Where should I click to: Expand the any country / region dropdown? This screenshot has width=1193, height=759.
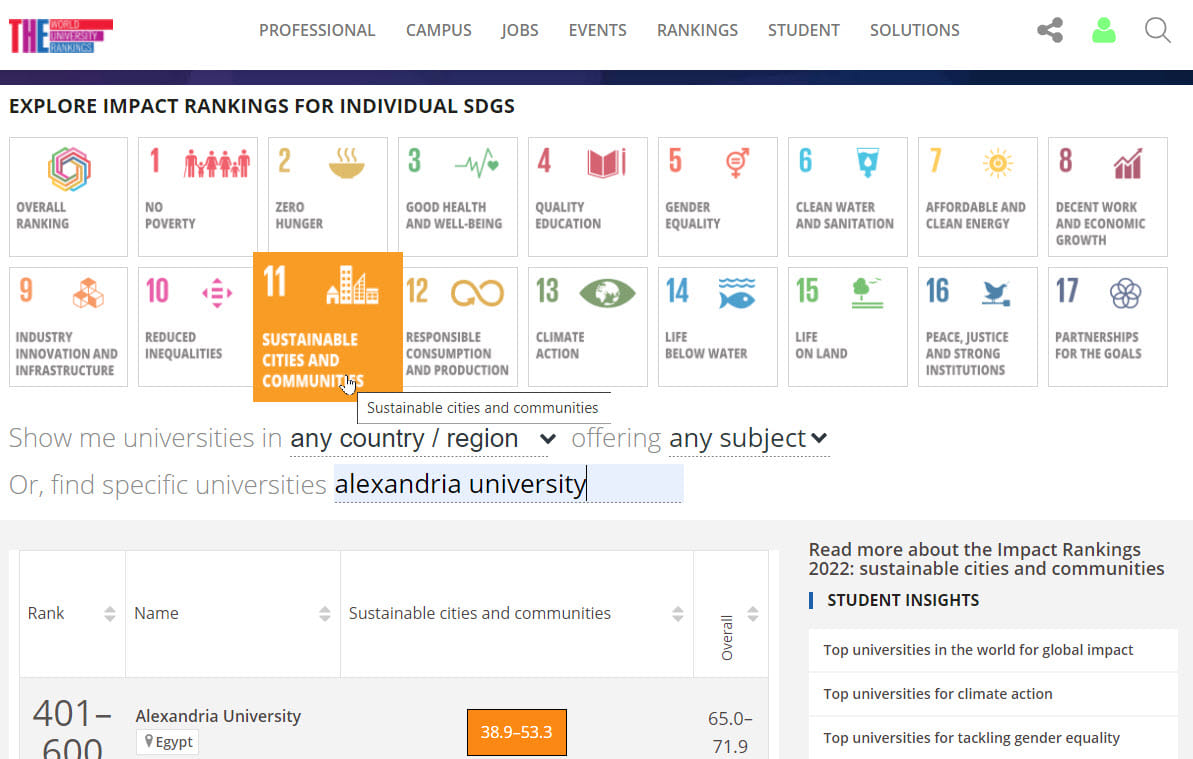click(x=423, y=439)
